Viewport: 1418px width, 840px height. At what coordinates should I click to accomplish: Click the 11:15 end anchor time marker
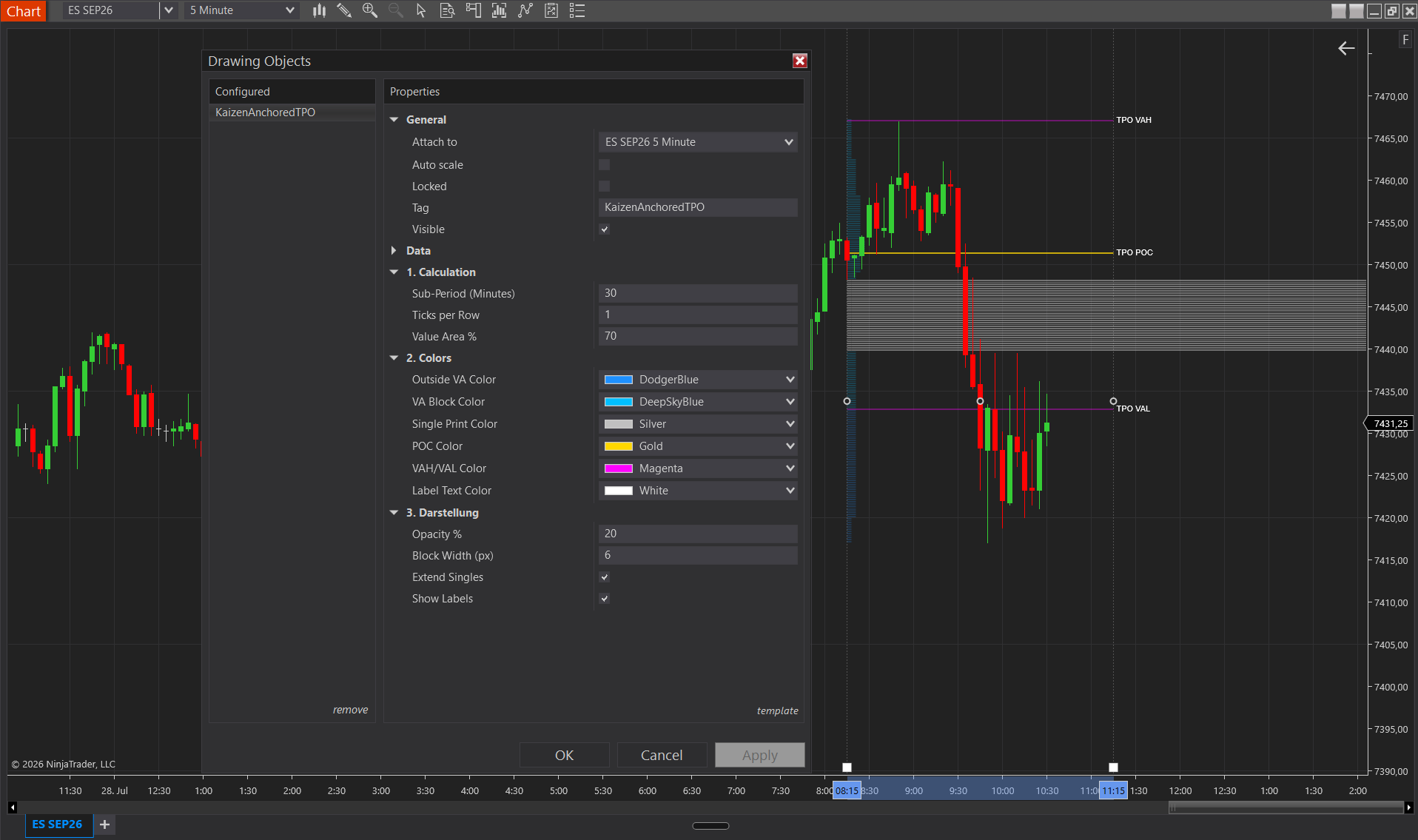[1113, 791]
